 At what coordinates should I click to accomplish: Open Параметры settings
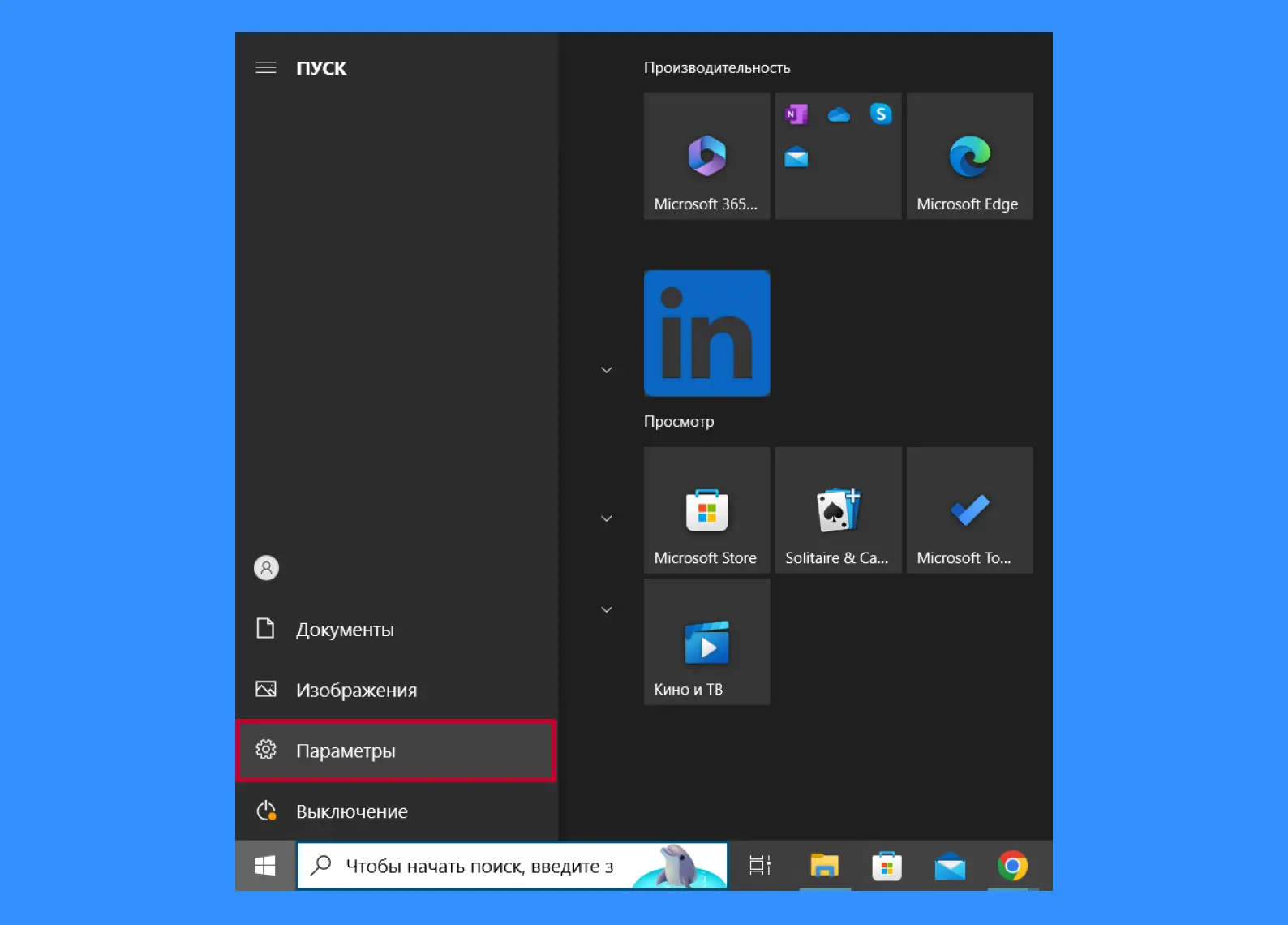(396, 751)
